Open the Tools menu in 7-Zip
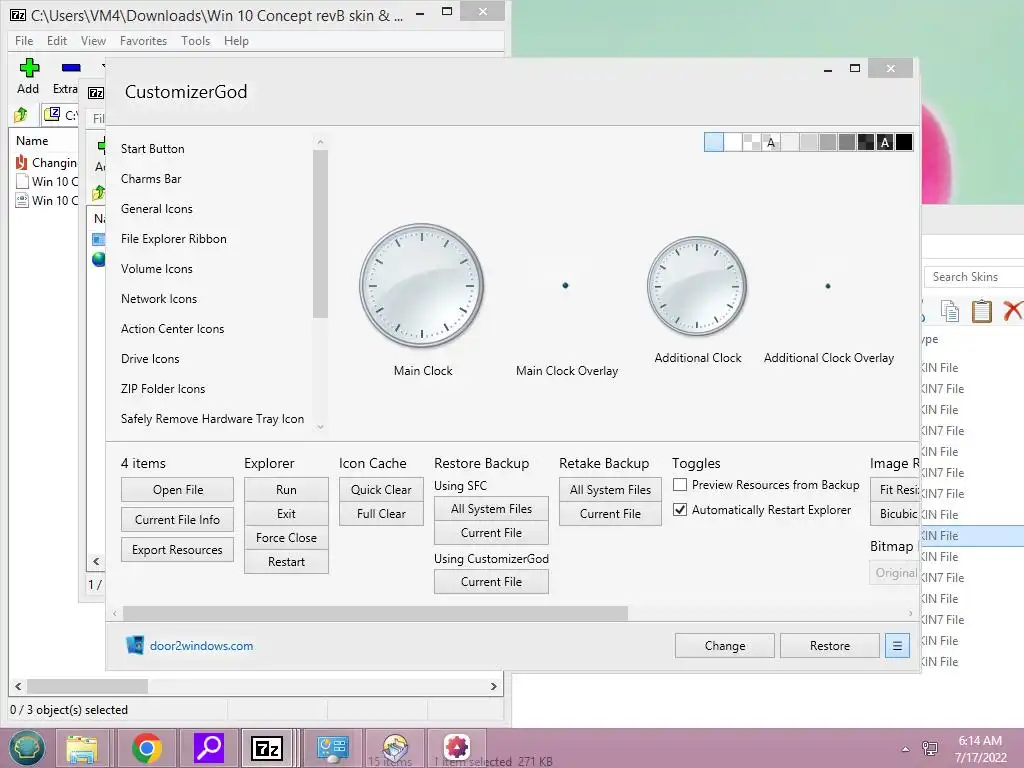Screen dimensions: 1024x768 pos(196,40)
